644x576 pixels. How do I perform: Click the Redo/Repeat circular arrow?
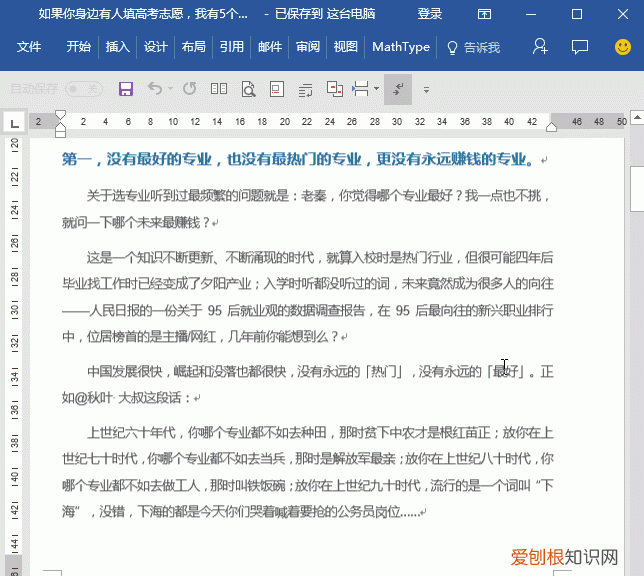click(x=189, y=88)
